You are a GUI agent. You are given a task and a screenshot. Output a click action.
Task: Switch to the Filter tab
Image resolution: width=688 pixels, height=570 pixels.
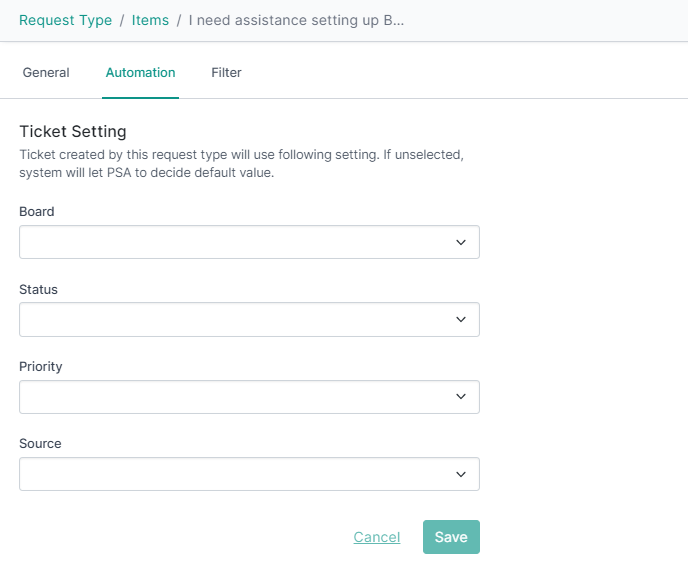click(x=226, y=72)
